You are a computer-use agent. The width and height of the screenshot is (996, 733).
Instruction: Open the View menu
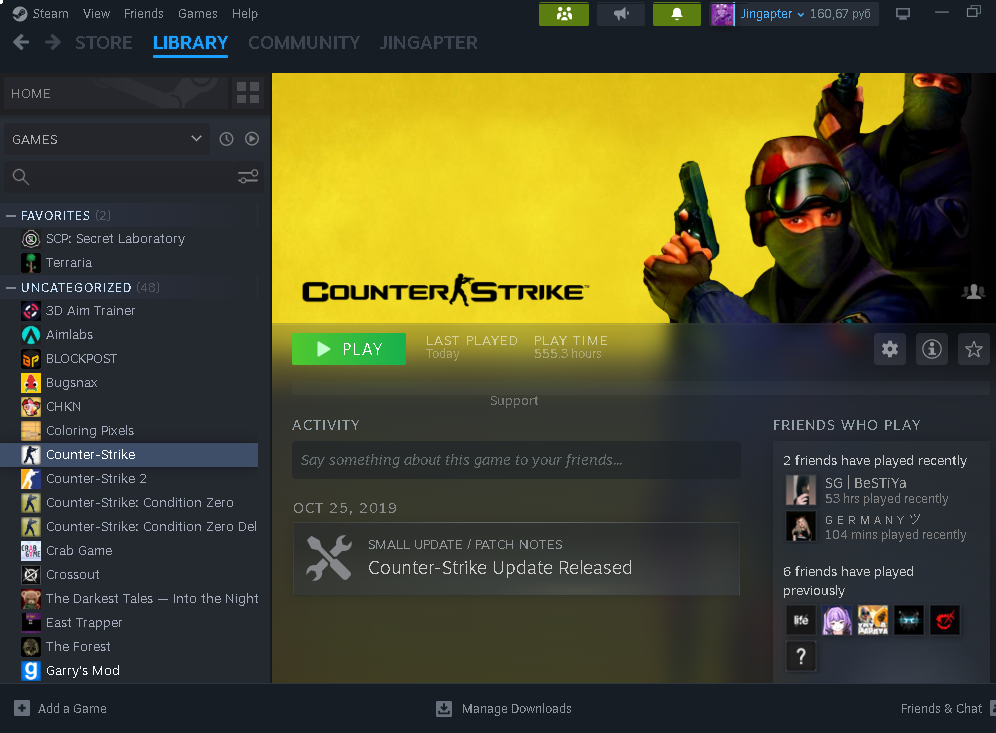97,14
